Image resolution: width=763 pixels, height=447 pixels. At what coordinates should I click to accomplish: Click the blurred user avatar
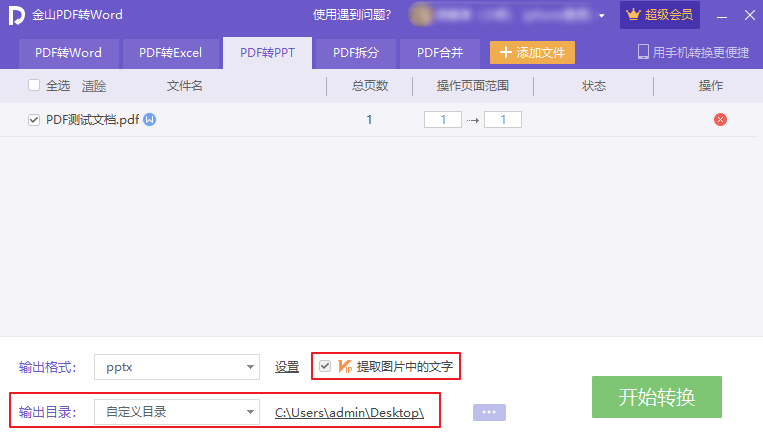[x=420, y=15]
